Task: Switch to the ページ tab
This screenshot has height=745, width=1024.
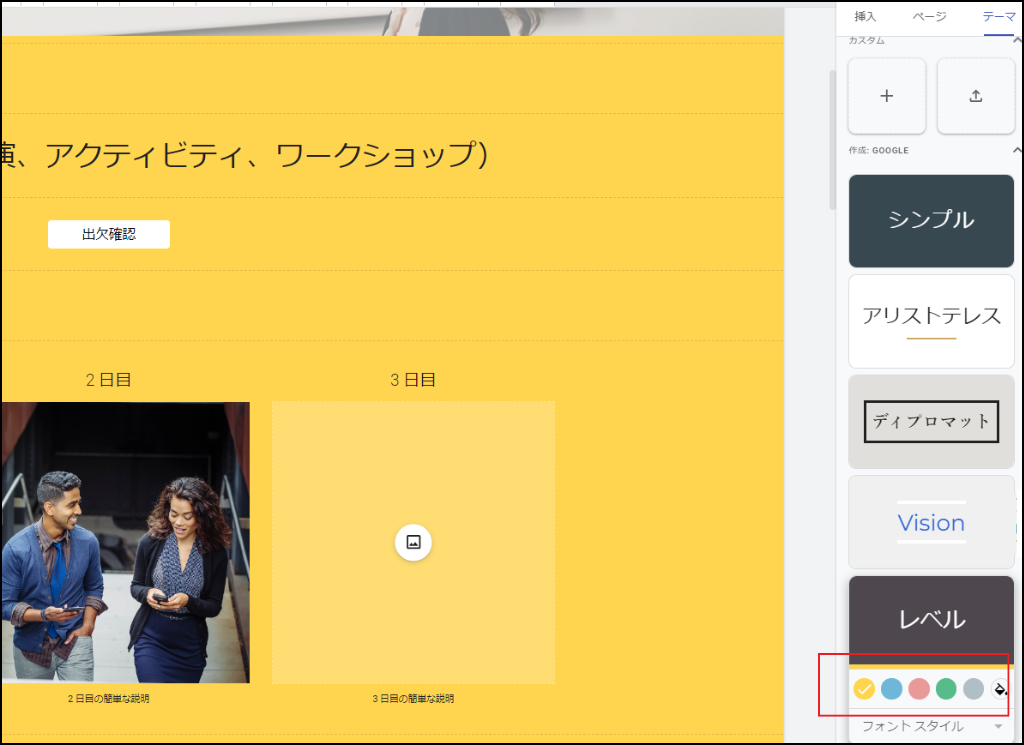Action: 930,17
